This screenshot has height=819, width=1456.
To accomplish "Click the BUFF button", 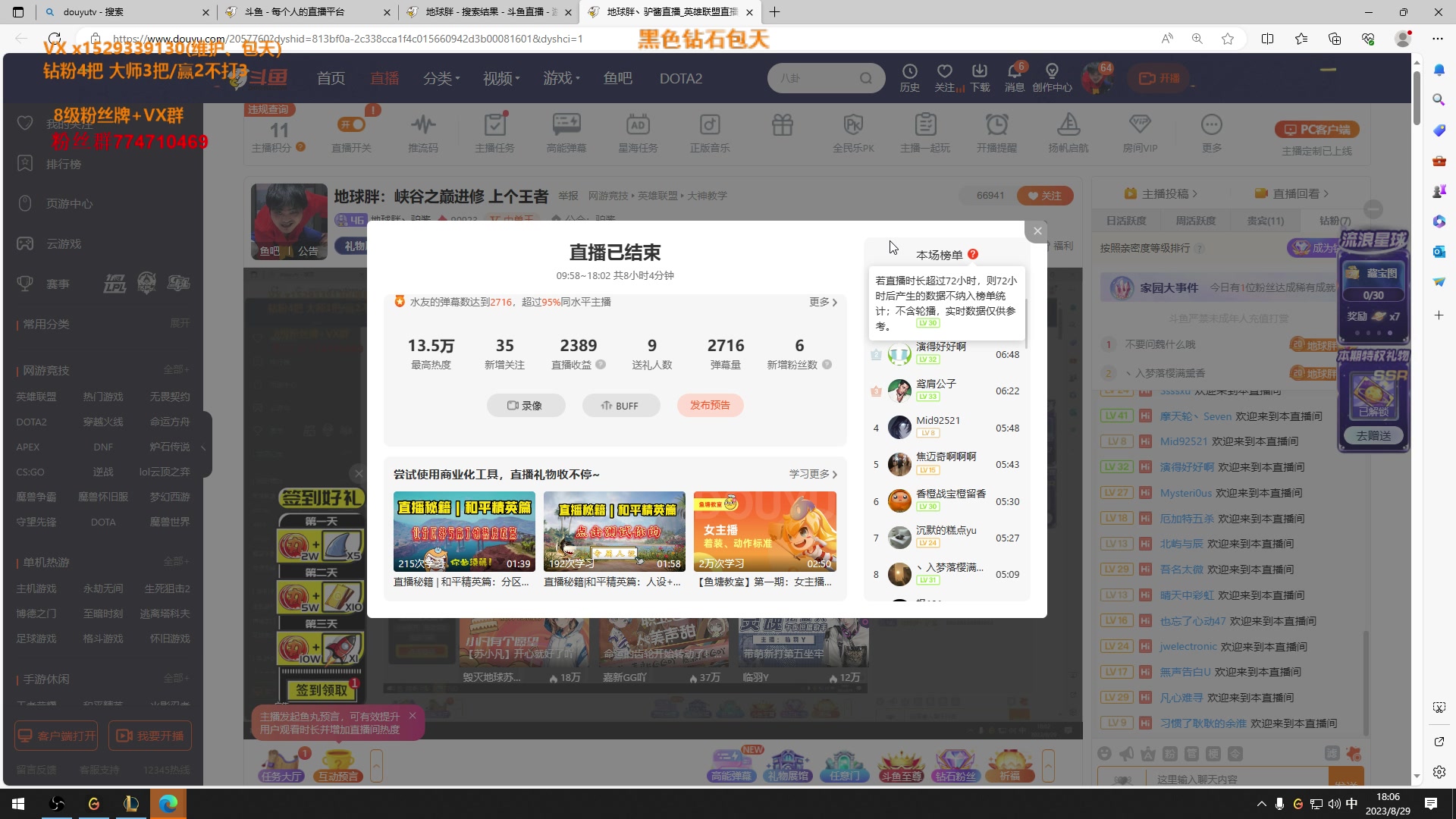I will pos(620,406).
